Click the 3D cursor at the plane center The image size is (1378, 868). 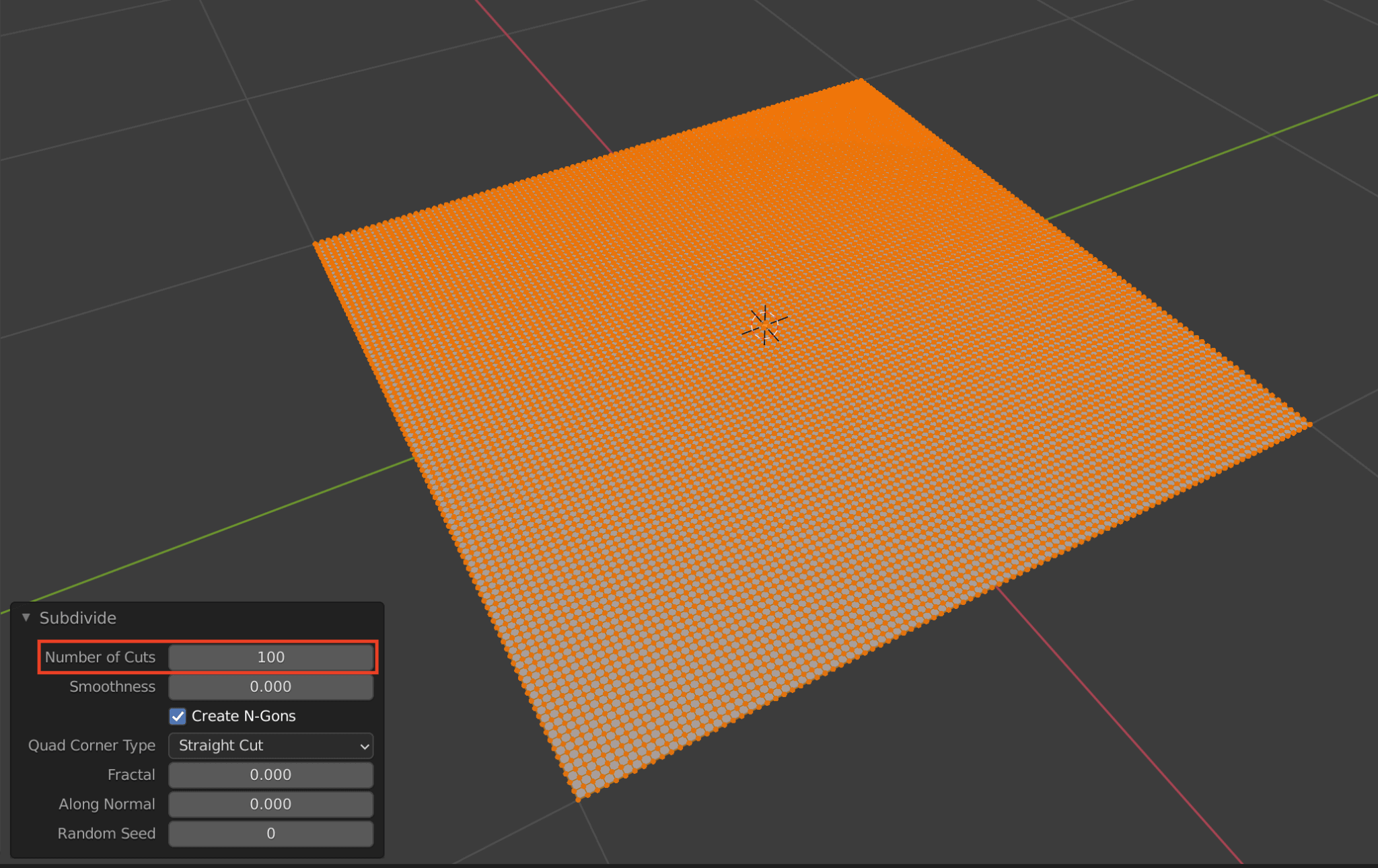(x=766, y=324)
